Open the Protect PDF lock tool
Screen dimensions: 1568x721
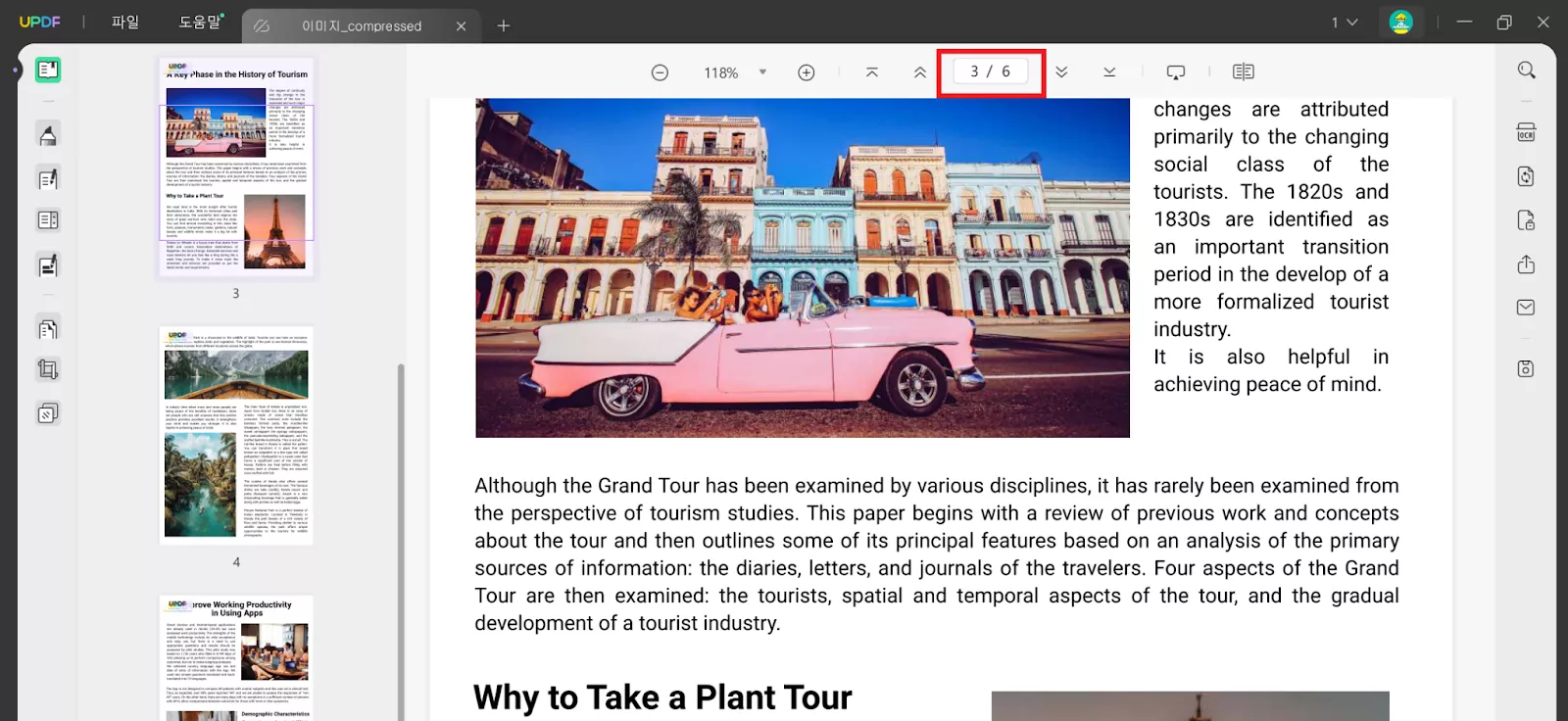[1526, 220]
